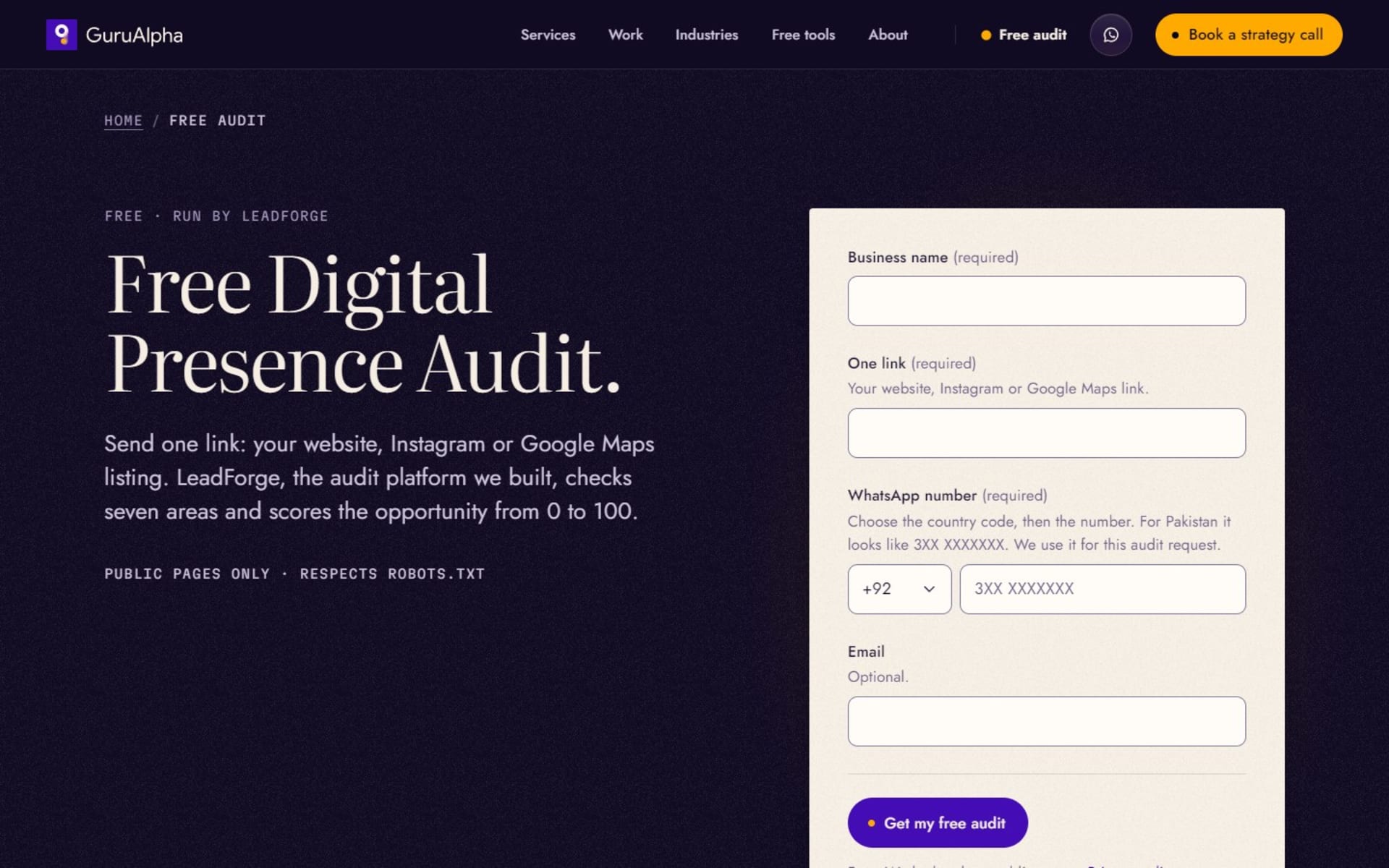Viewport: 1389px width, 868px height.
Task: Focus the Email input field
Action: pyautogui.click(x=1046, y=722)
